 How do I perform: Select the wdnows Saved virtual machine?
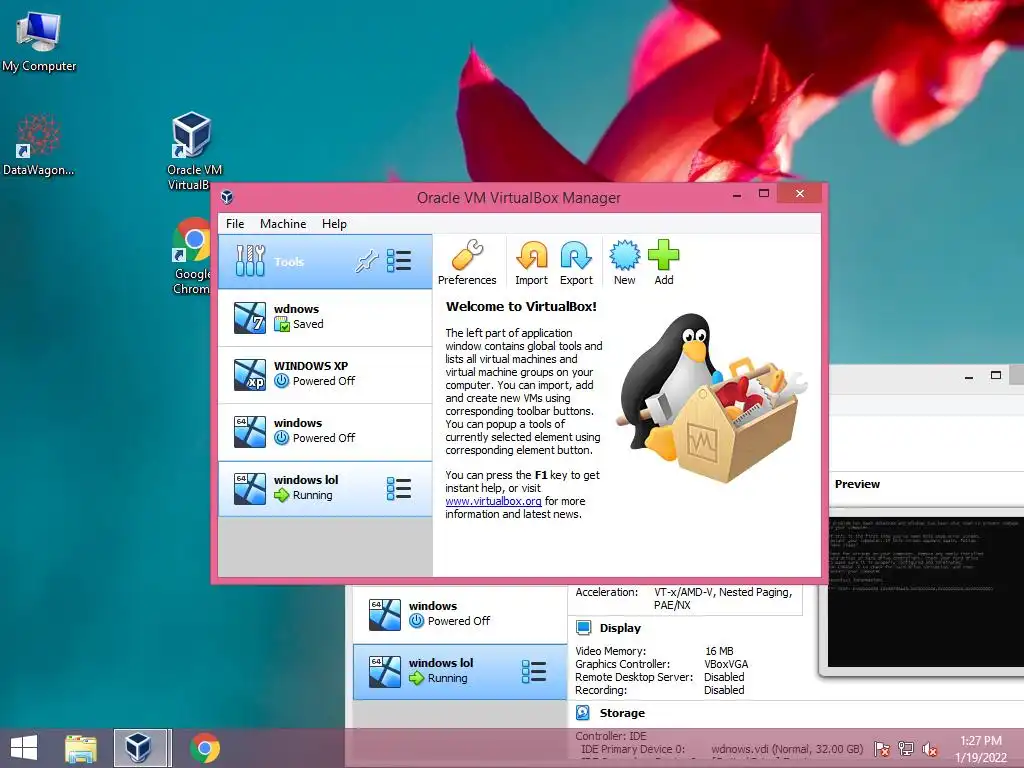pyautogui.click(x=325, y=318)
